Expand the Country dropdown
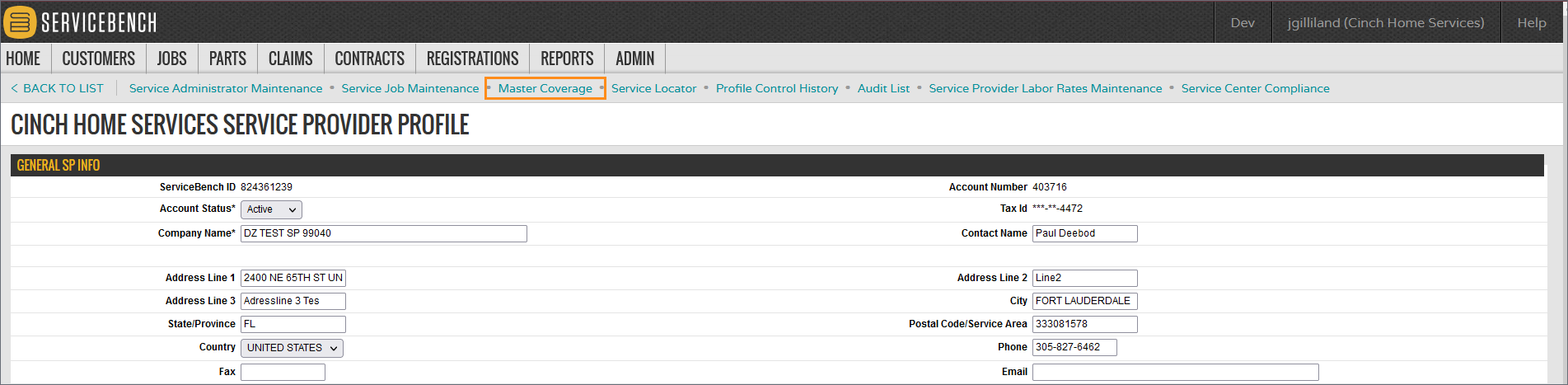The image size is (1568, 385). (292, 348)
